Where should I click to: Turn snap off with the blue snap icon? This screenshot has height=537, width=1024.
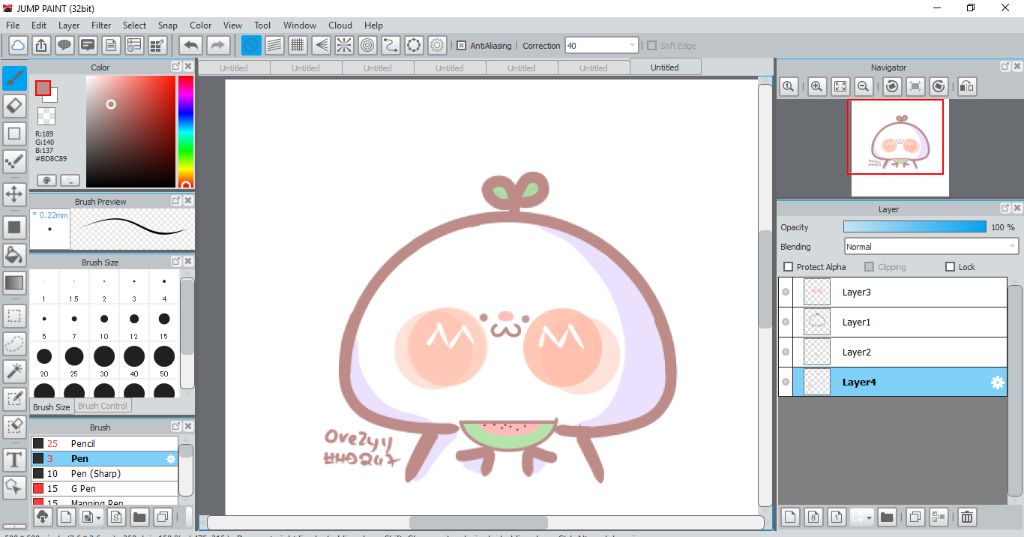pos(251,45)
